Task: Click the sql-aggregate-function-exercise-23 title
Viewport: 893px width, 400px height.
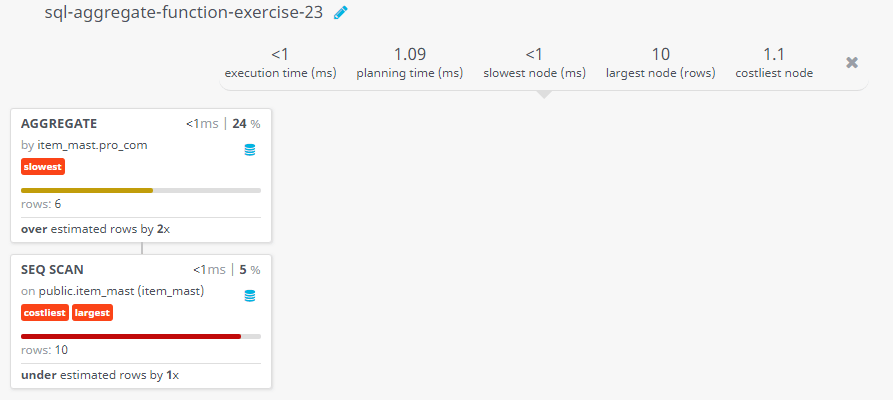Action: click(x=184, y=13)
